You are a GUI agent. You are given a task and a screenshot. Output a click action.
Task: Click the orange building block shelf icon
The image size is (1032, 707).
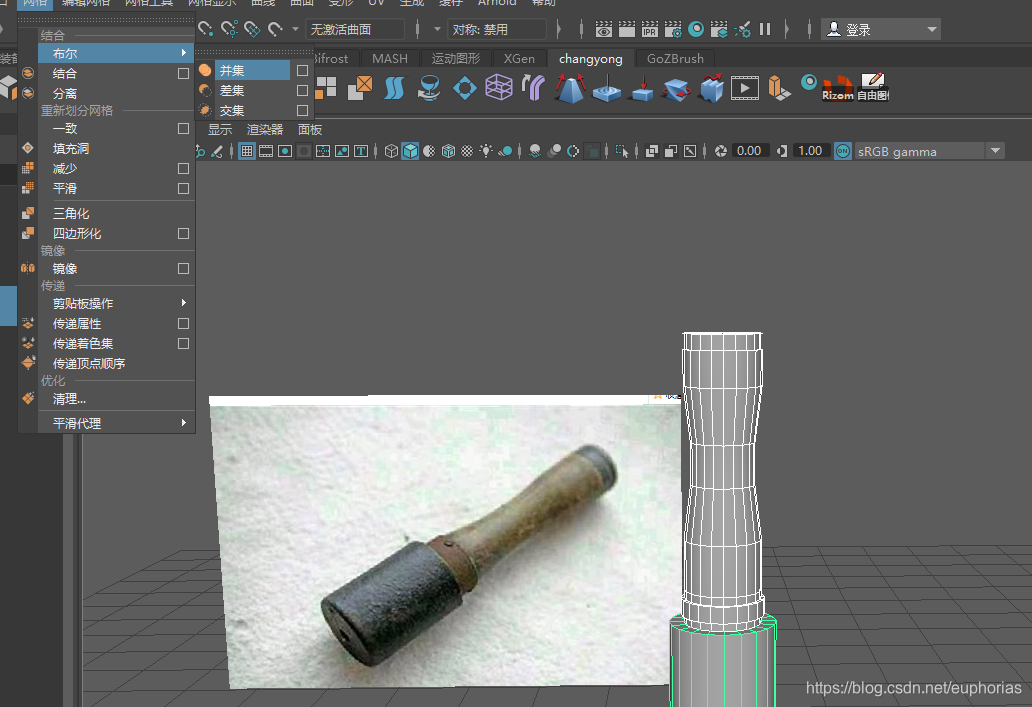click(779, 88)
